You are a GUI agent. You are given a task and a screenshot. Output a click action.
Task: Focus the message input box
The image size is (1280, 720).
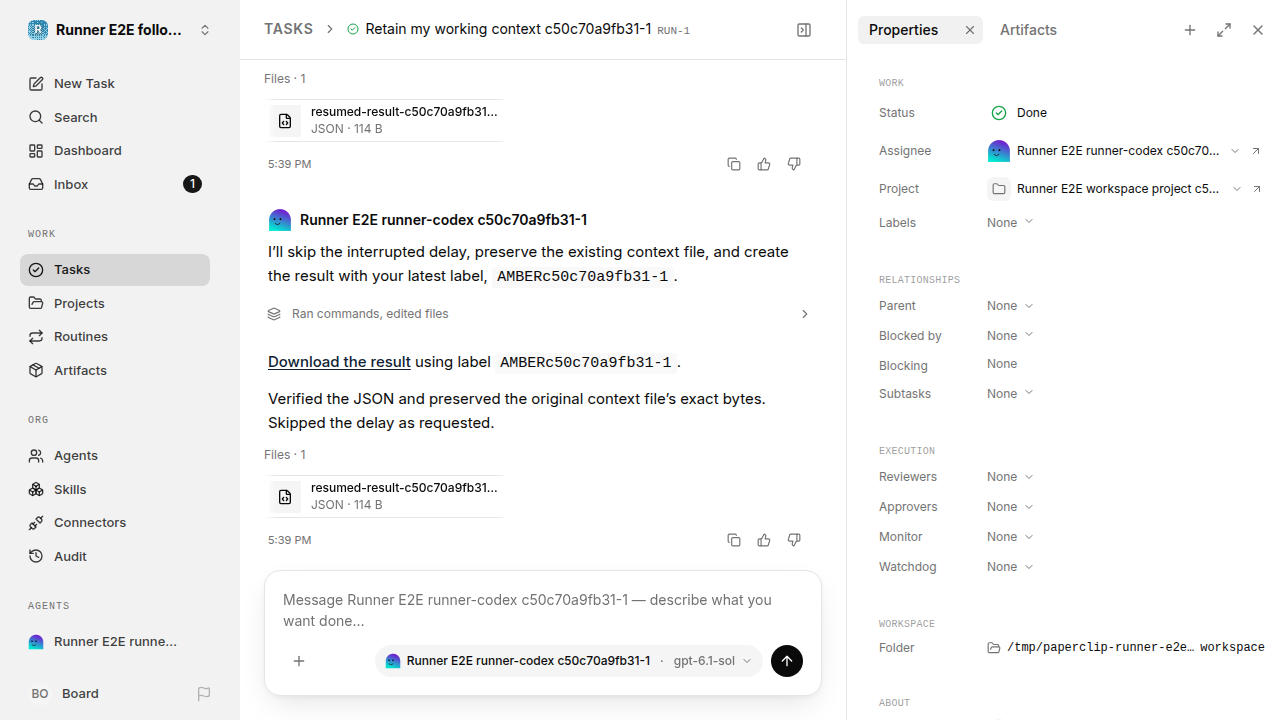point(543,610)
